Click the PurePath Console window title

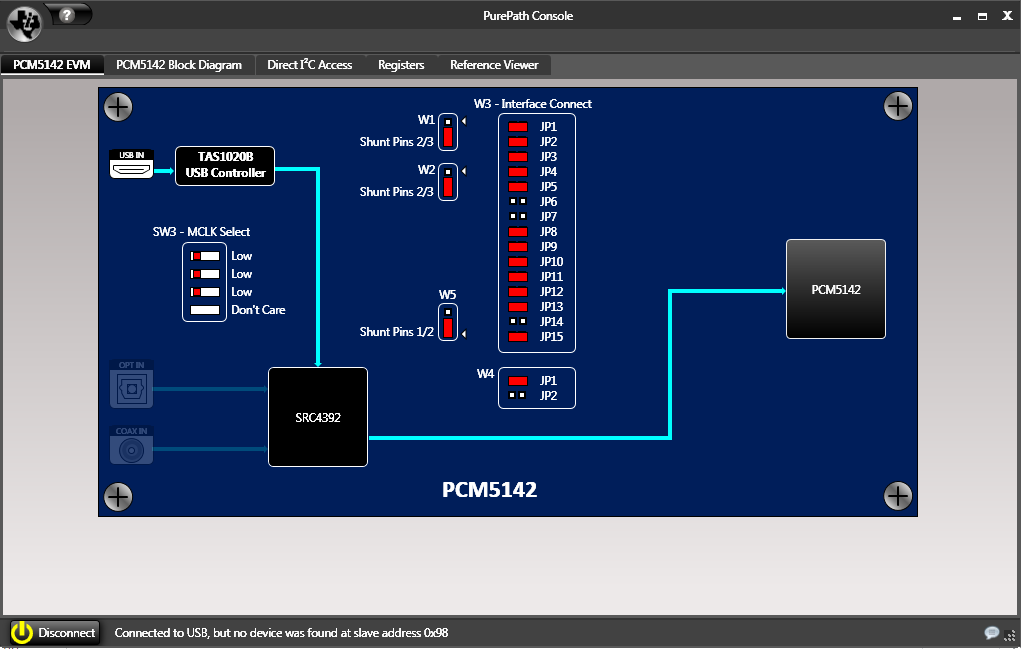pyautogui.click(x=528, y=16)
